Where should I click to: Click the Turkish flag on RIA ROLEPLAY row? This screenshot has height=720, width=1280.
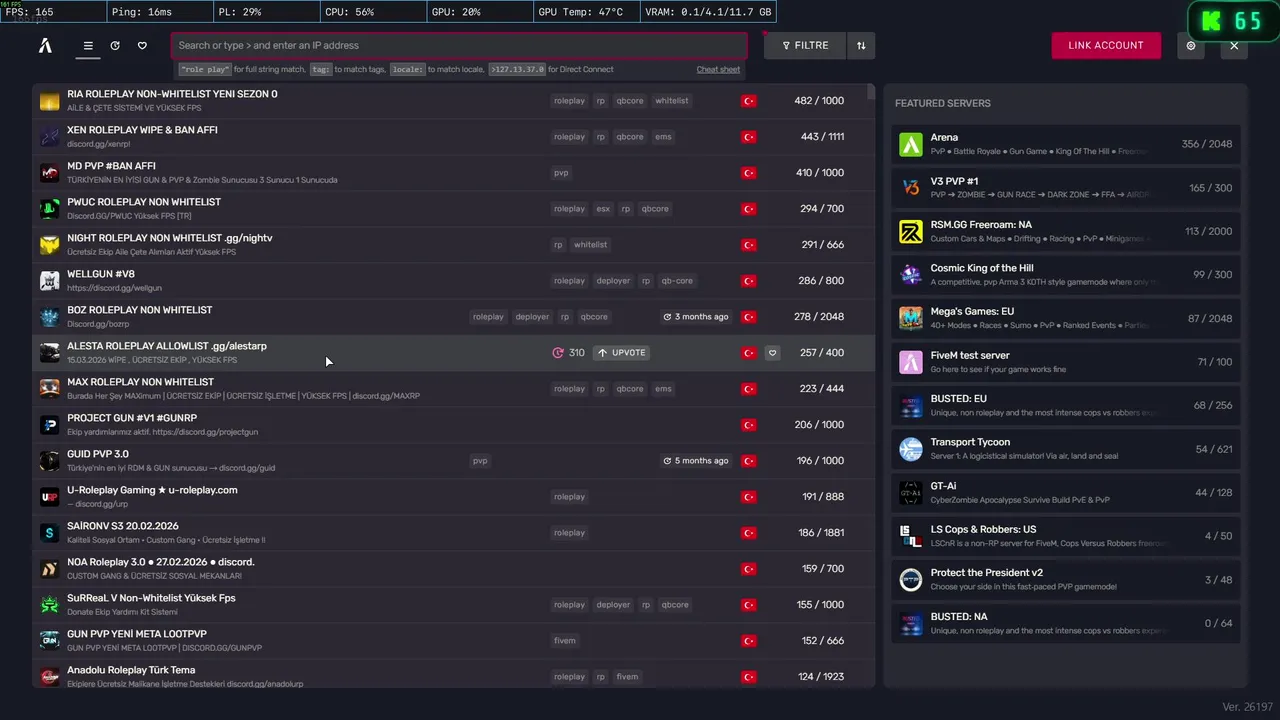748,101
